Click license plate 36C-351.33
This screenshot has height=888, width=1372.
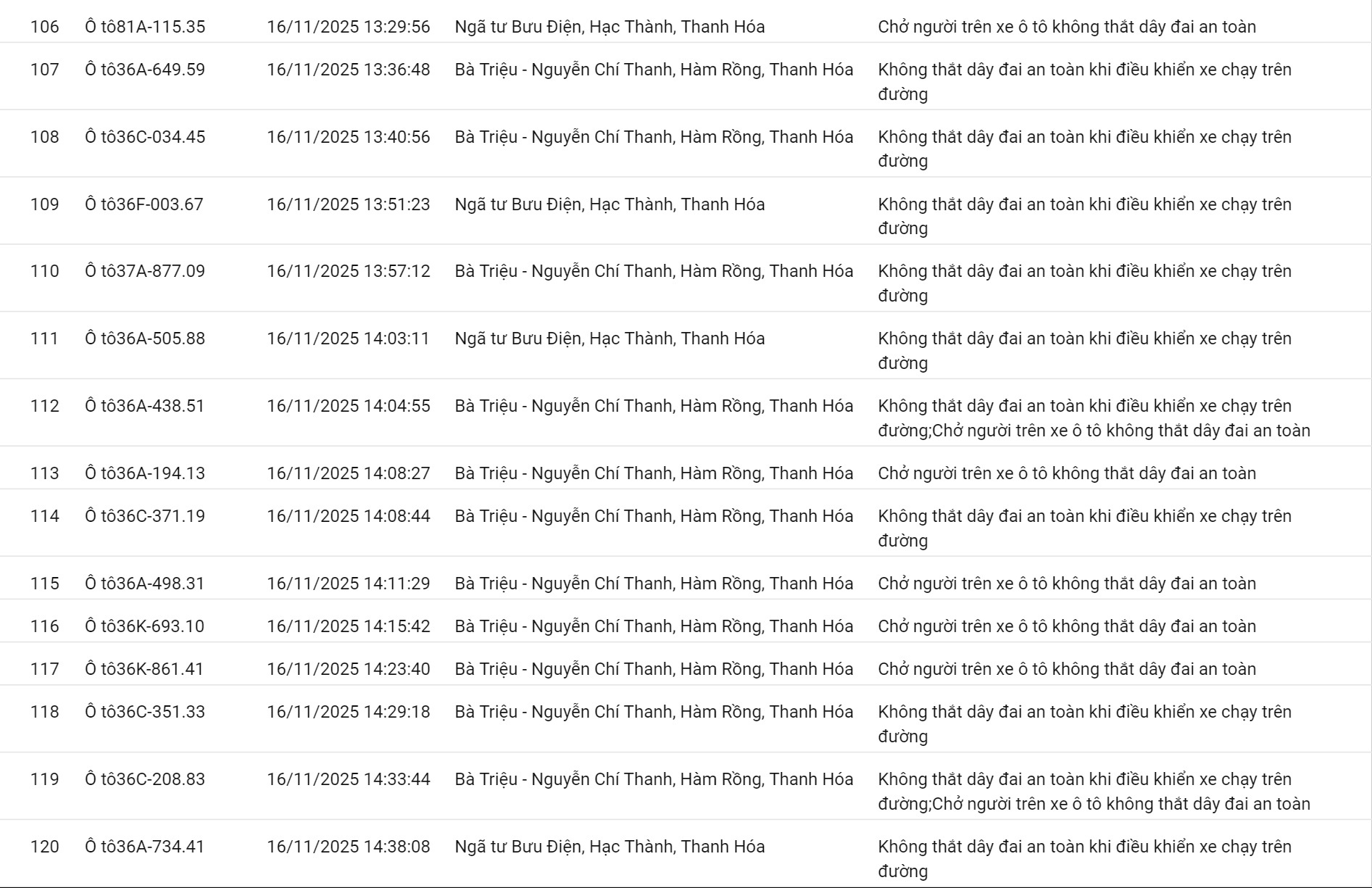point(145,712)
